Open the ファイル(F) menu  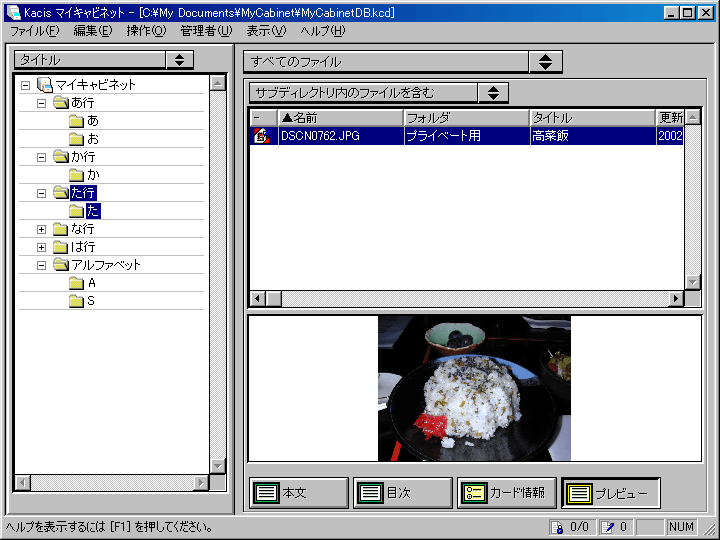coord(34,31)
